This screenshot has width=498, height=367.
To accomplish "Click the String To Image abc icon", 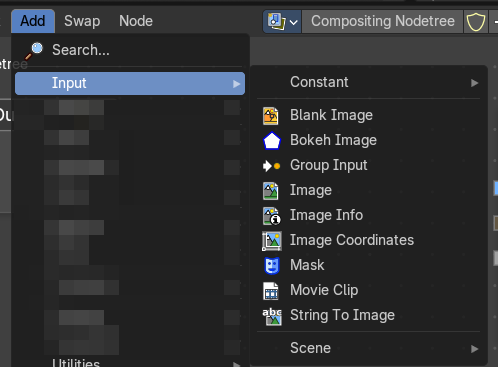I will click(x=272, y=317).
